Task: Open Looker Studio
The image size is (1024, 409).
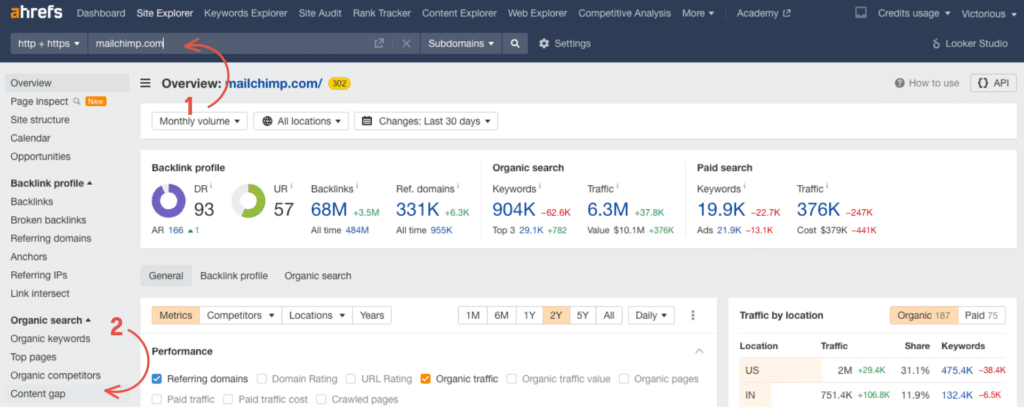Action: click(x=970, y=43)
